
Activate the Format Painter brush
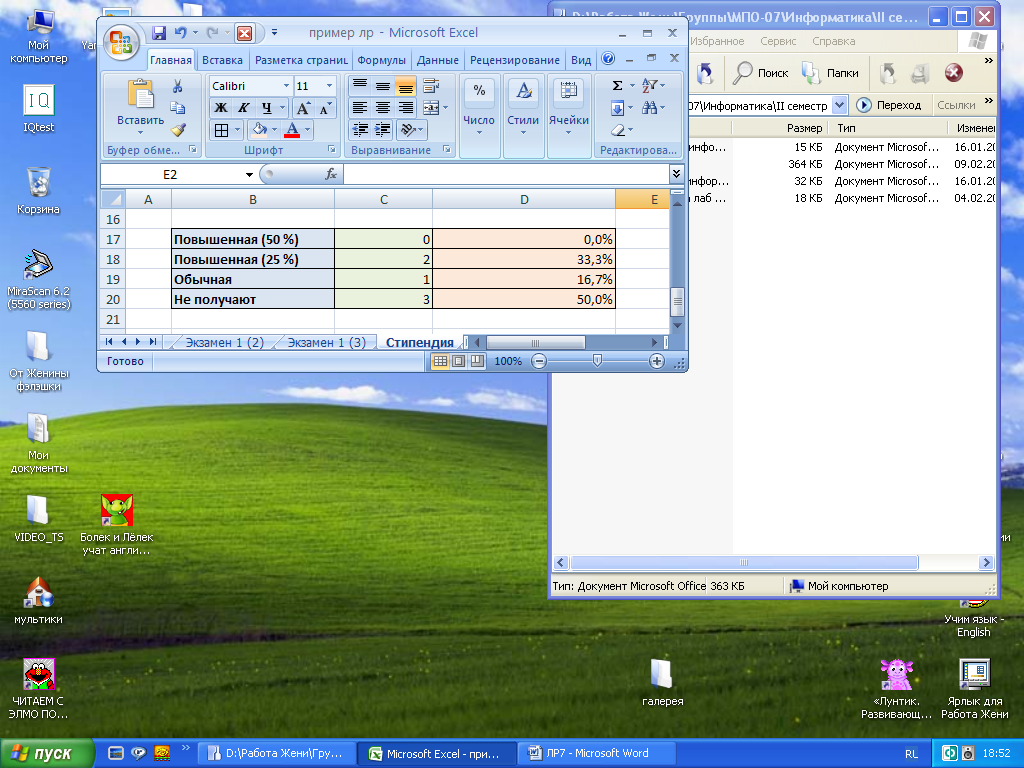point(178,130)
